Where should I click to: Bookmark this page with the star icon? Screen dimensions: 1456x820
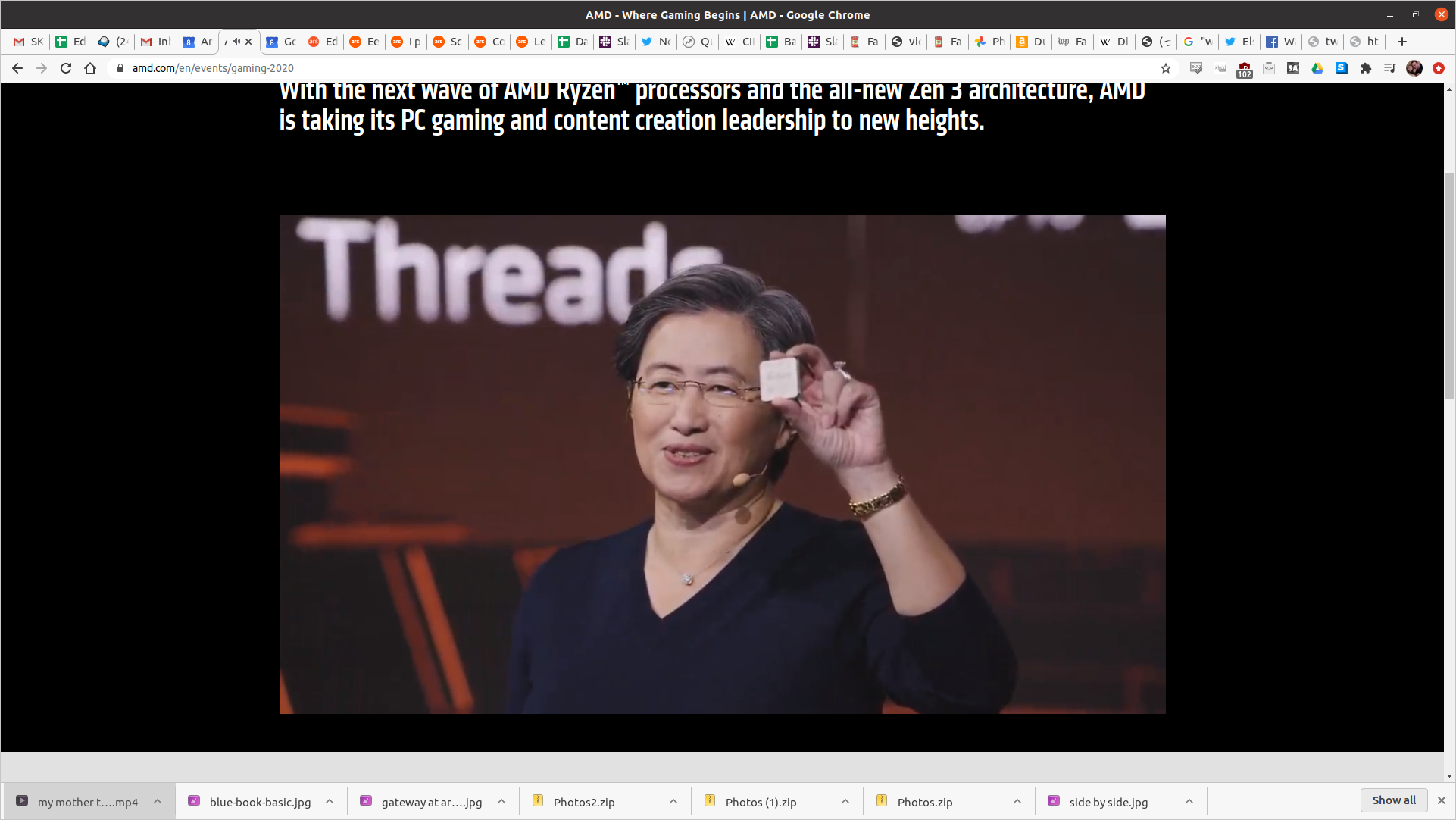click(x=1165, y=68)
